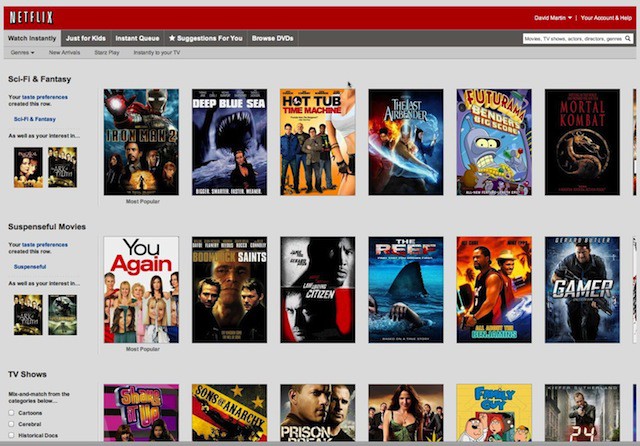
Task: Open the Prison Break poster
Action: pyautogui.click(x=318, y=413)
